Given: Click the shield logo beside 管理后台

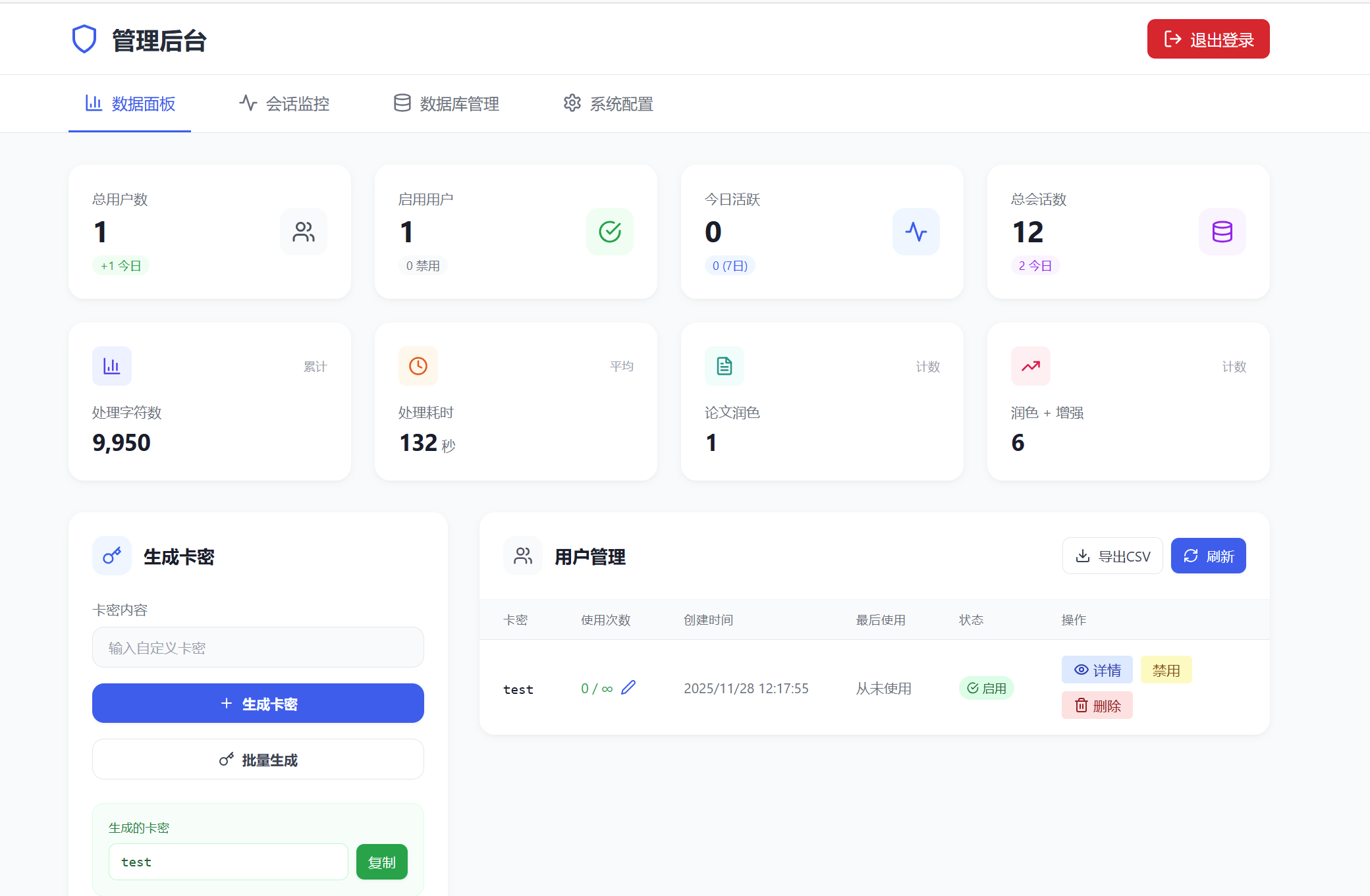Looking at the screenshot, I should click(x=85, y=40).
